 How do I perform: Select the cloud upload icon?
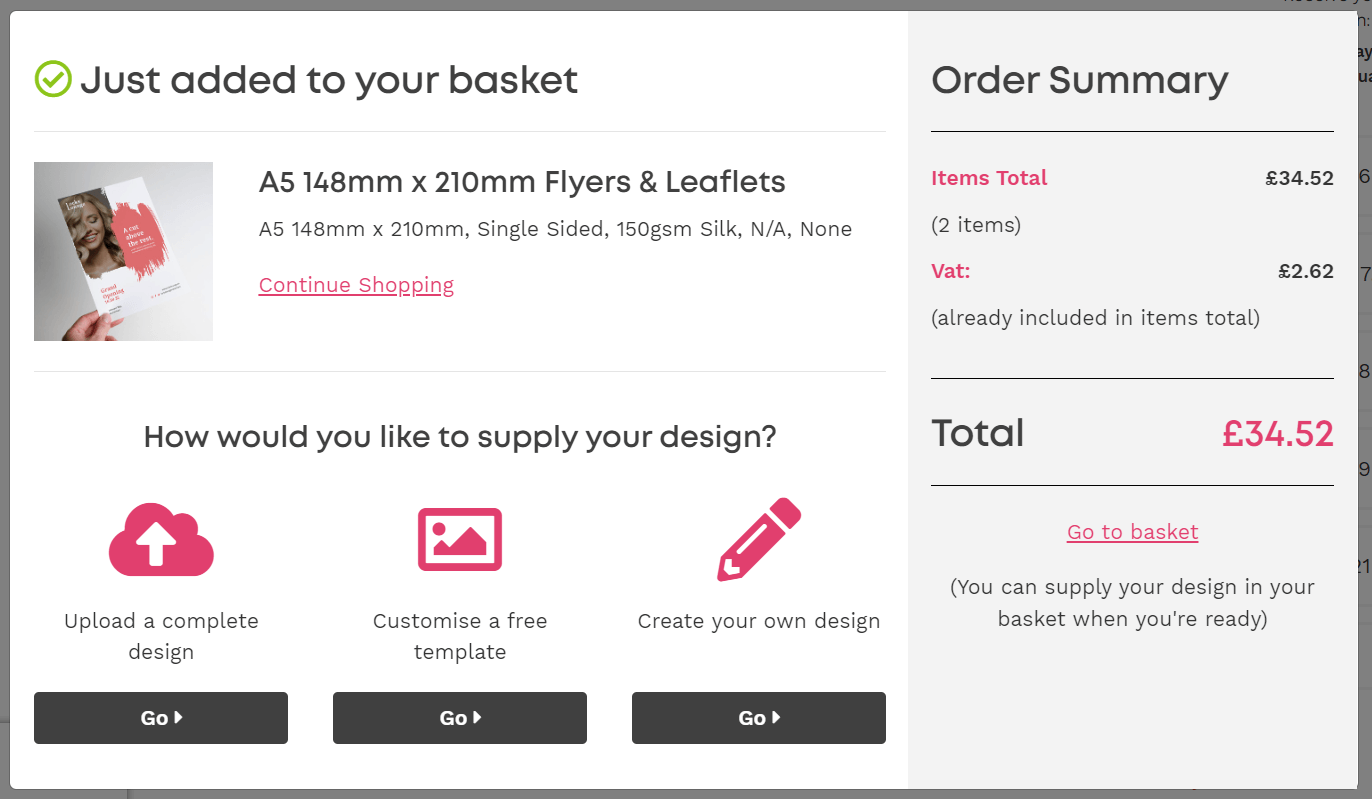point(160,539)
